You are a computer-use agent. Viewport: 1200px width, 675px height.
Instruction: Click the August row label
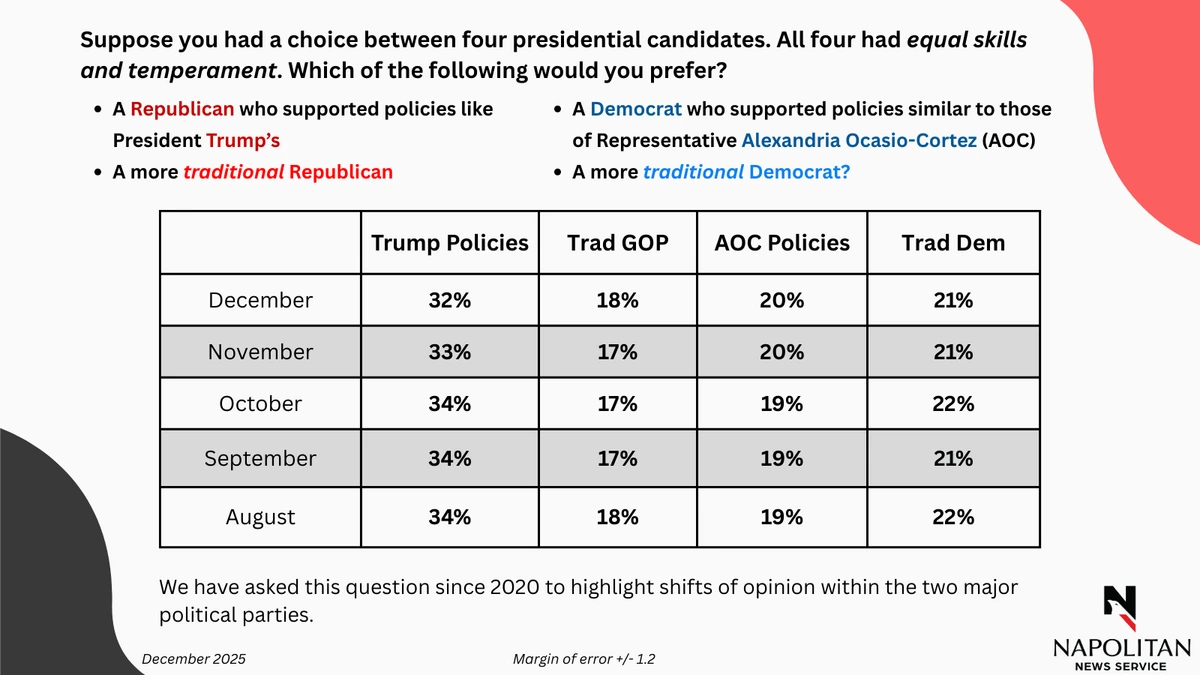pos(260,517)
